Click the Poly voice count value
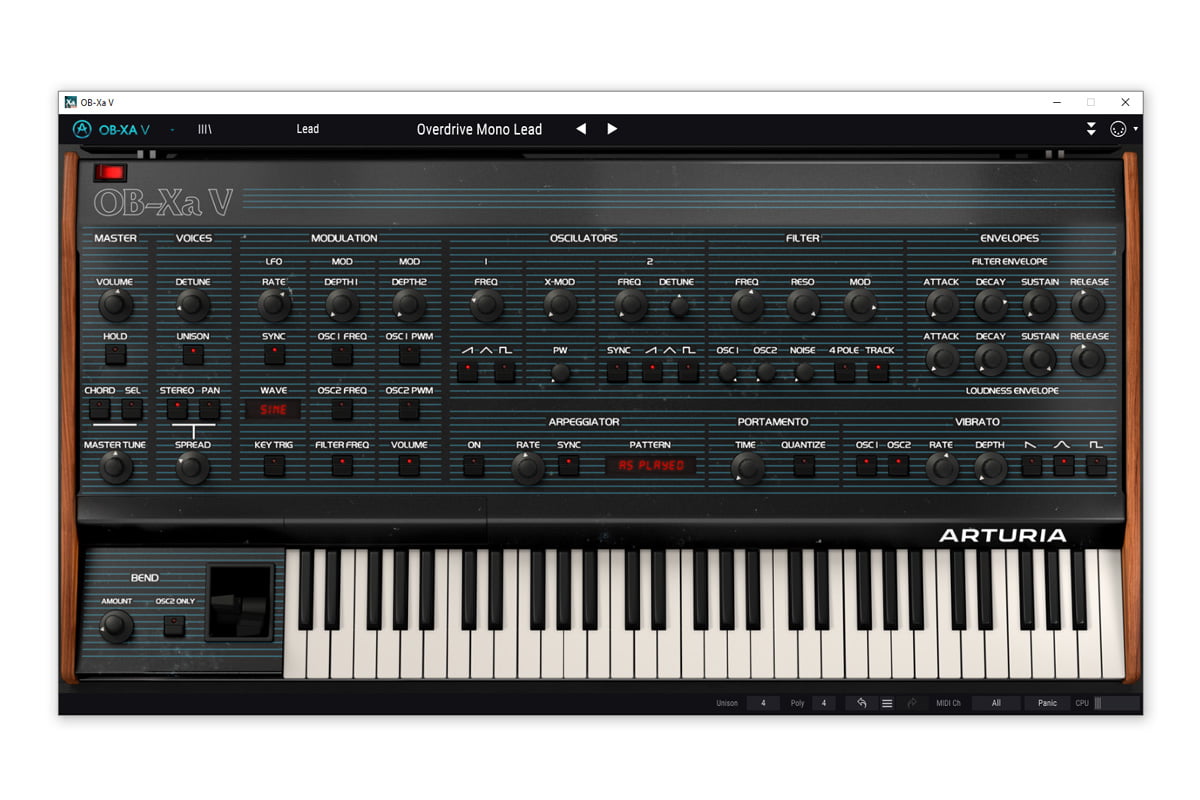Screen dimensions: 1200x800 coord(823,703)
